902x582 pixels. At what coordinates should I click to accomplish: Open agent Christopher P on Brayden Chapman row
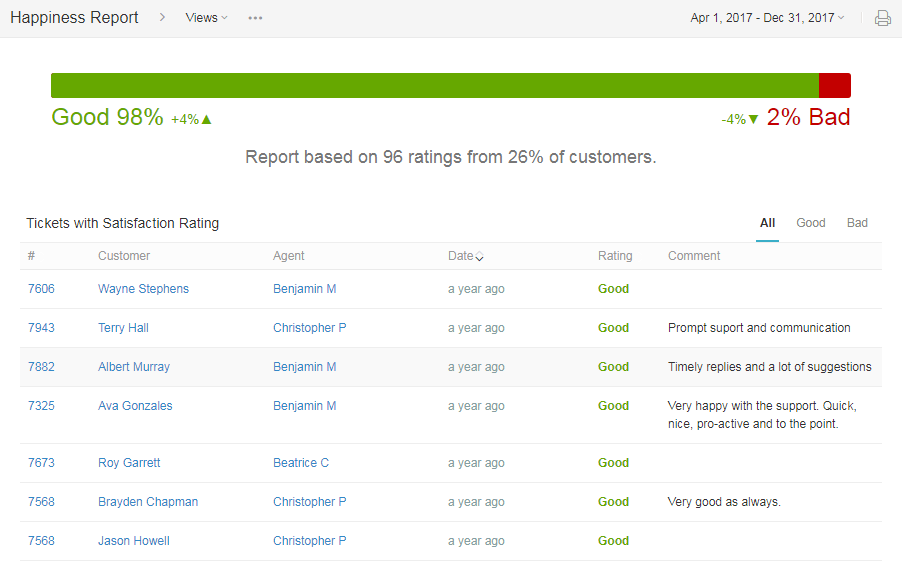[309, 502]
